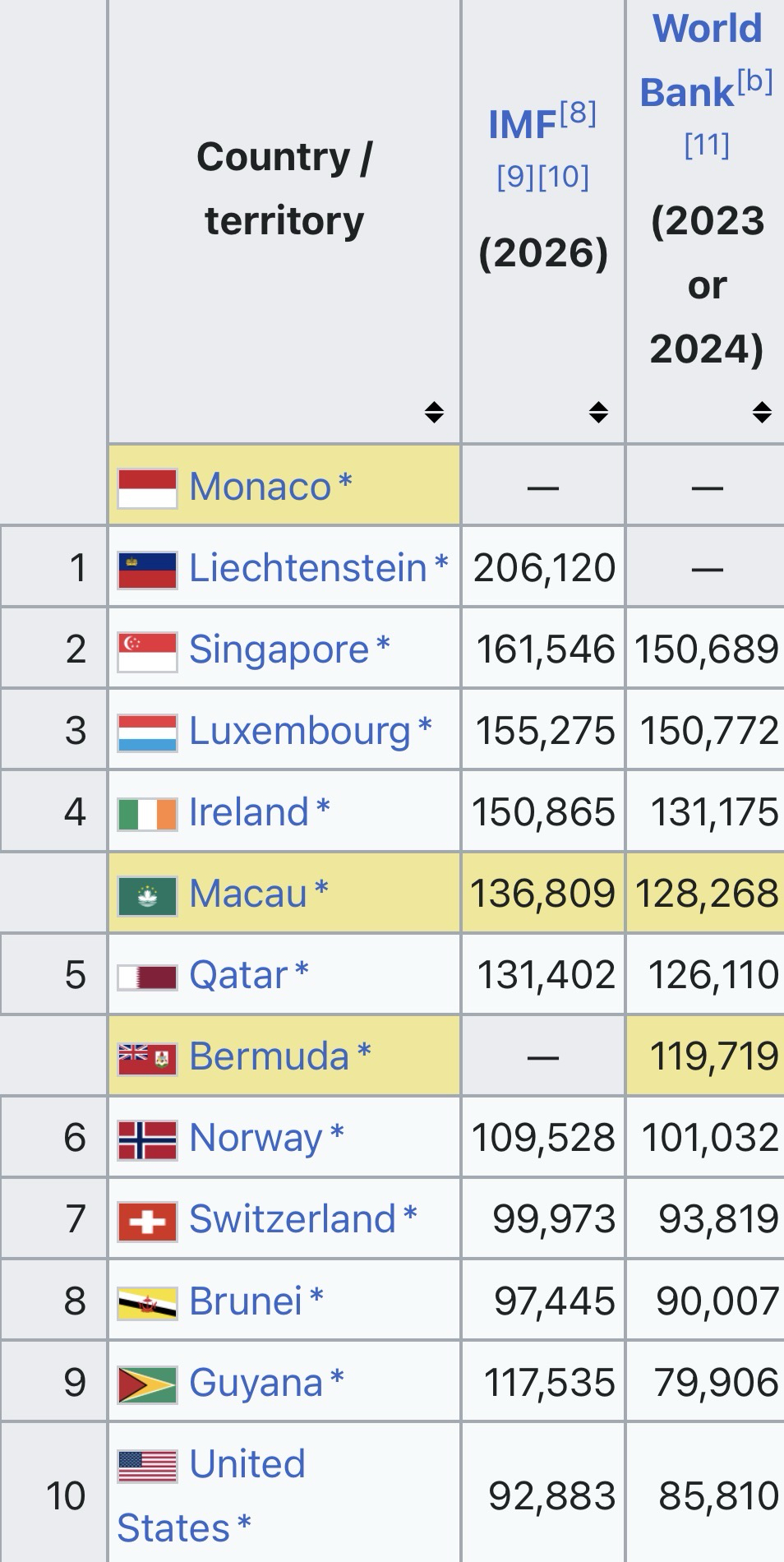Click the Norway flag icon
The width and height of the screenshot is (784, 1562).
(x=147, y=1139)
